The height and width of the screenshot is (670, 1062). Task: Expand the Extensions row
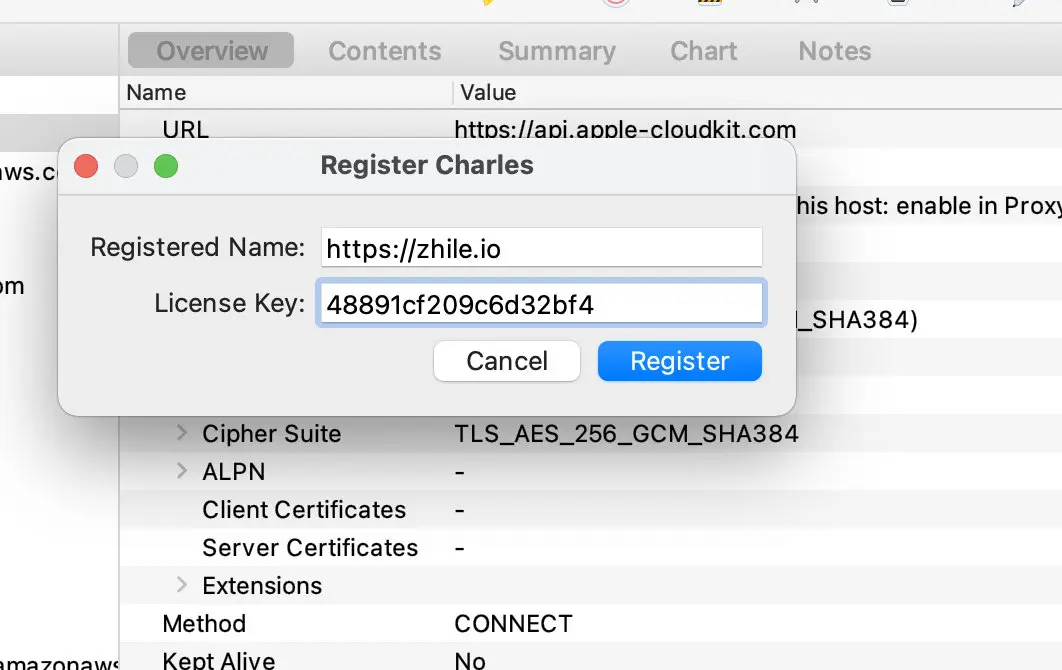click(x=182, y=585)
